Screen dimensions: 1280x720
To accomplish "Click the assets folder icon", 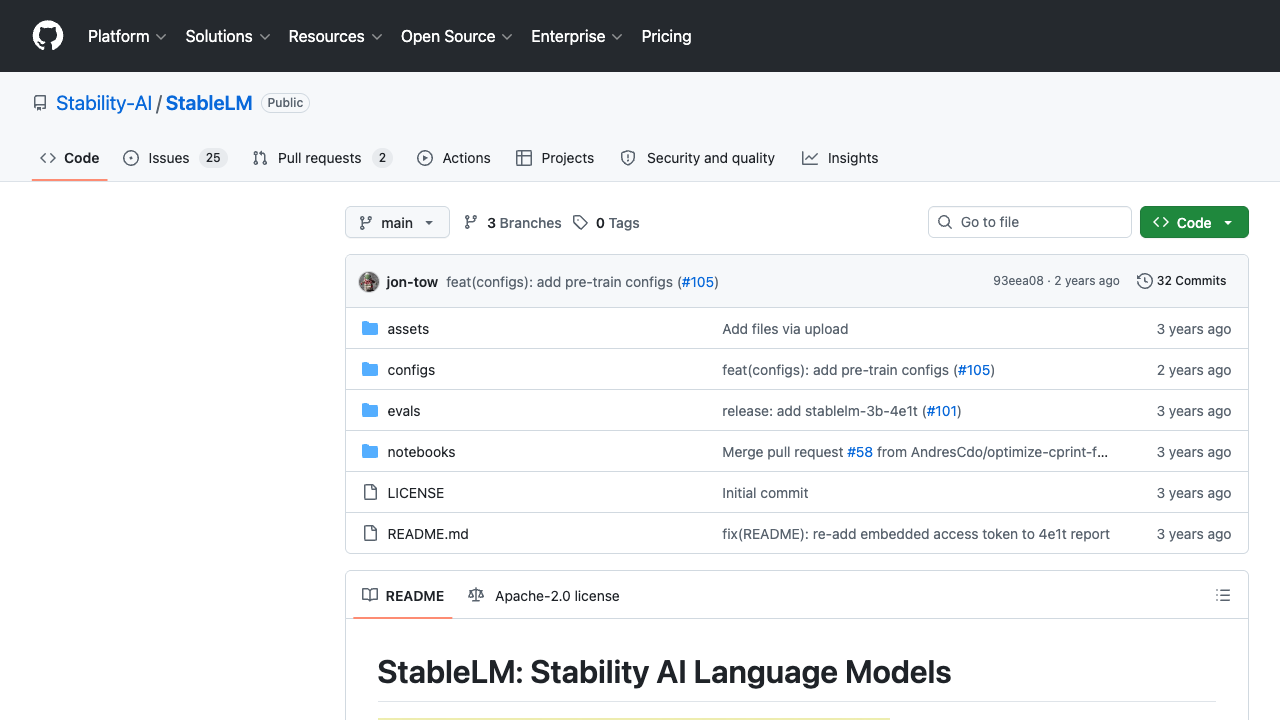I will pos(370,329).
